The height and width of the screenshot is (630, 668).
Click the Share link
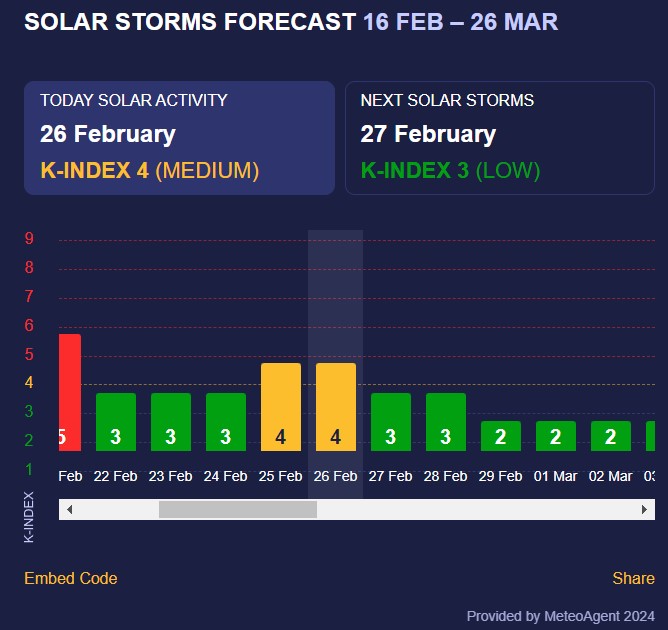pos(633,578)
